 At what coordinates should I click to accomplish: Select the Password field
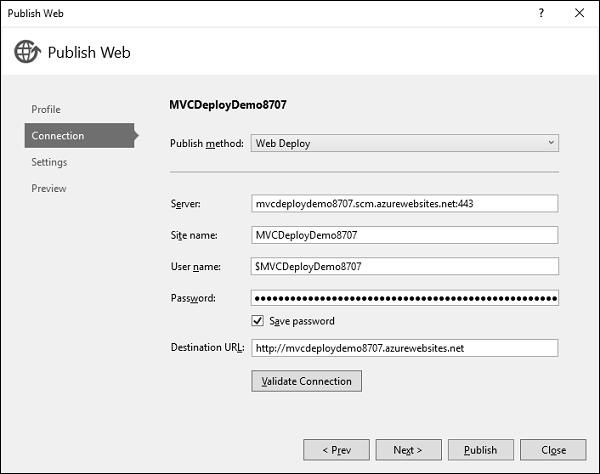405,298
